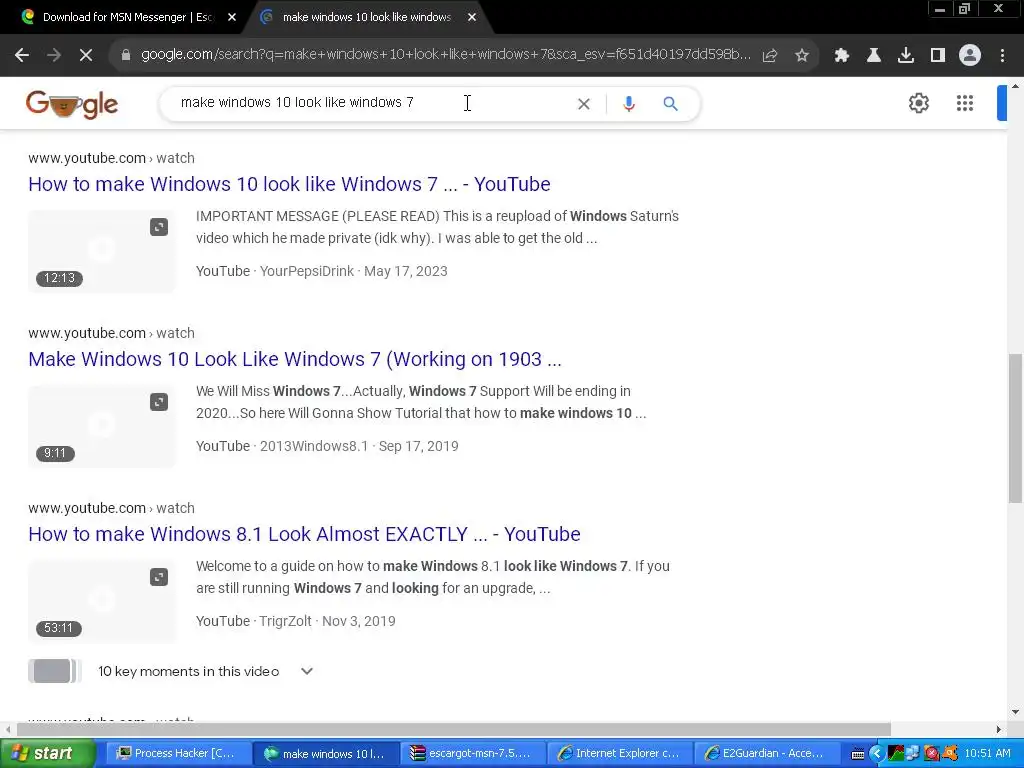Screen dimensions: 1024x768
Task: Go back using the browser back arrow
Action: pos(22,56)
